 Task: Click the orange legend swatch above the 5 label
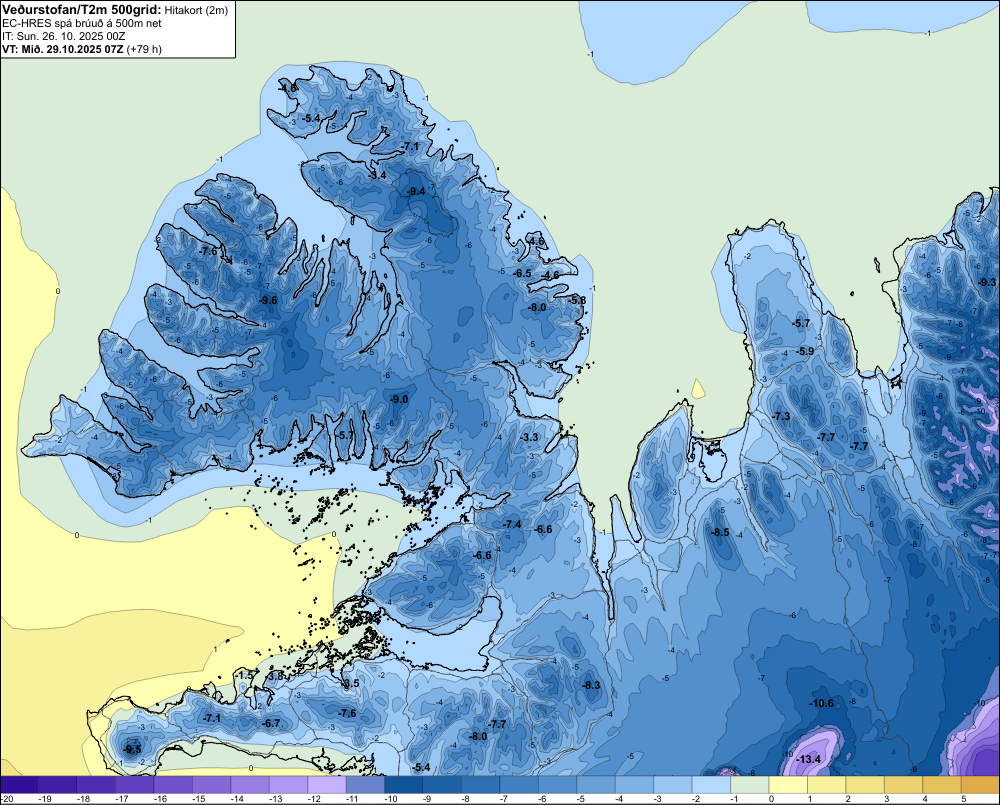[x=980, y=785]
